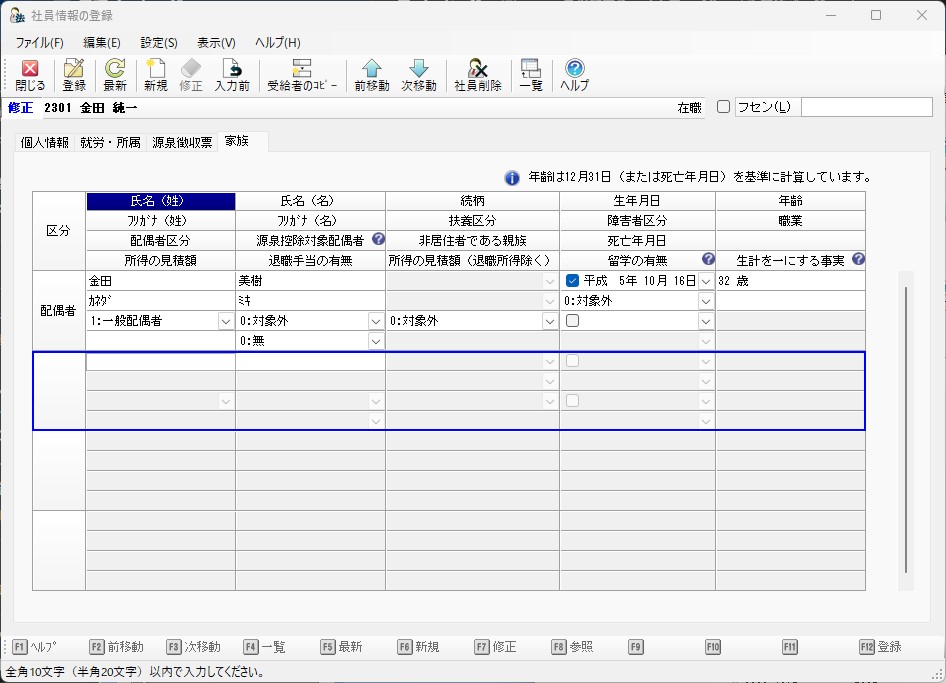
Task: Open the 設定(S) menu
Action: pos(158,43)
